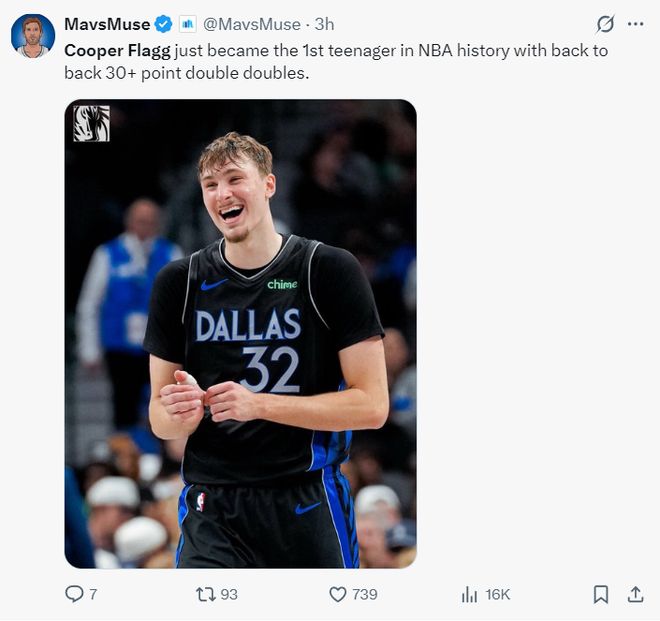Open the Cooper Flagg photo
660x621 pixels.
(x=240, y=340)
